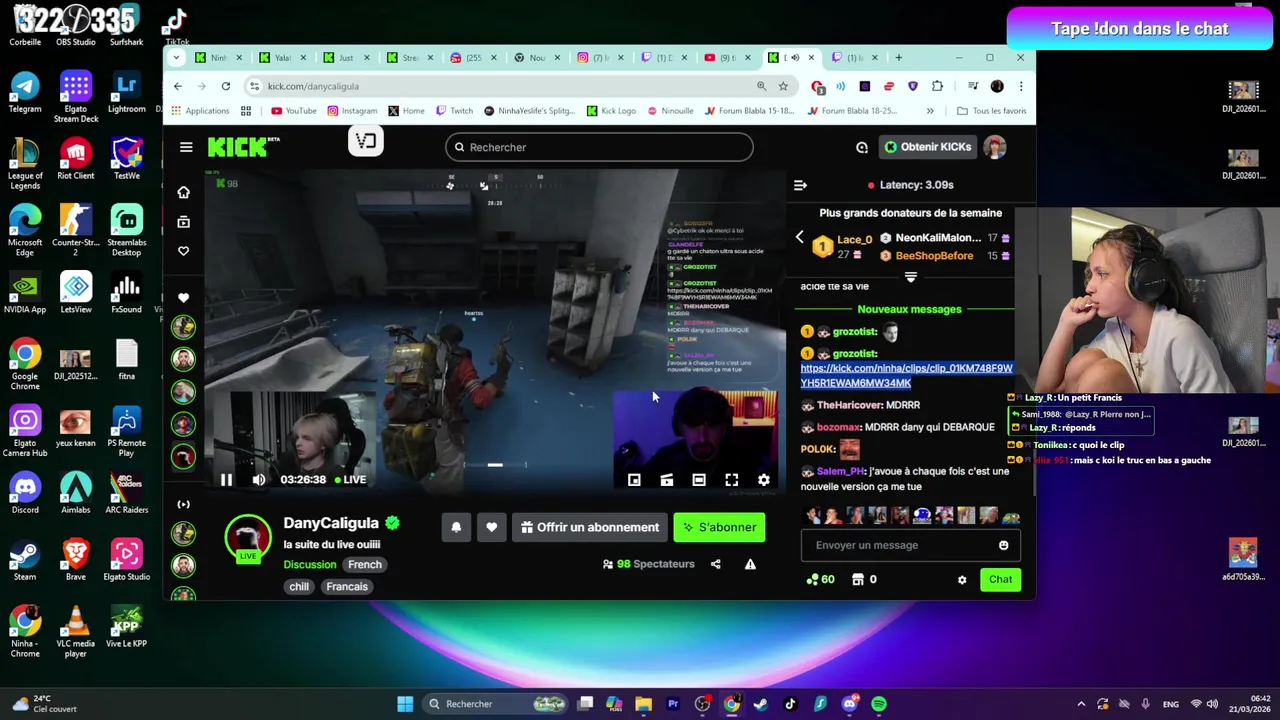Go to previous donor leaderboard page
1280x720 pixels.
tap(799, 237)
